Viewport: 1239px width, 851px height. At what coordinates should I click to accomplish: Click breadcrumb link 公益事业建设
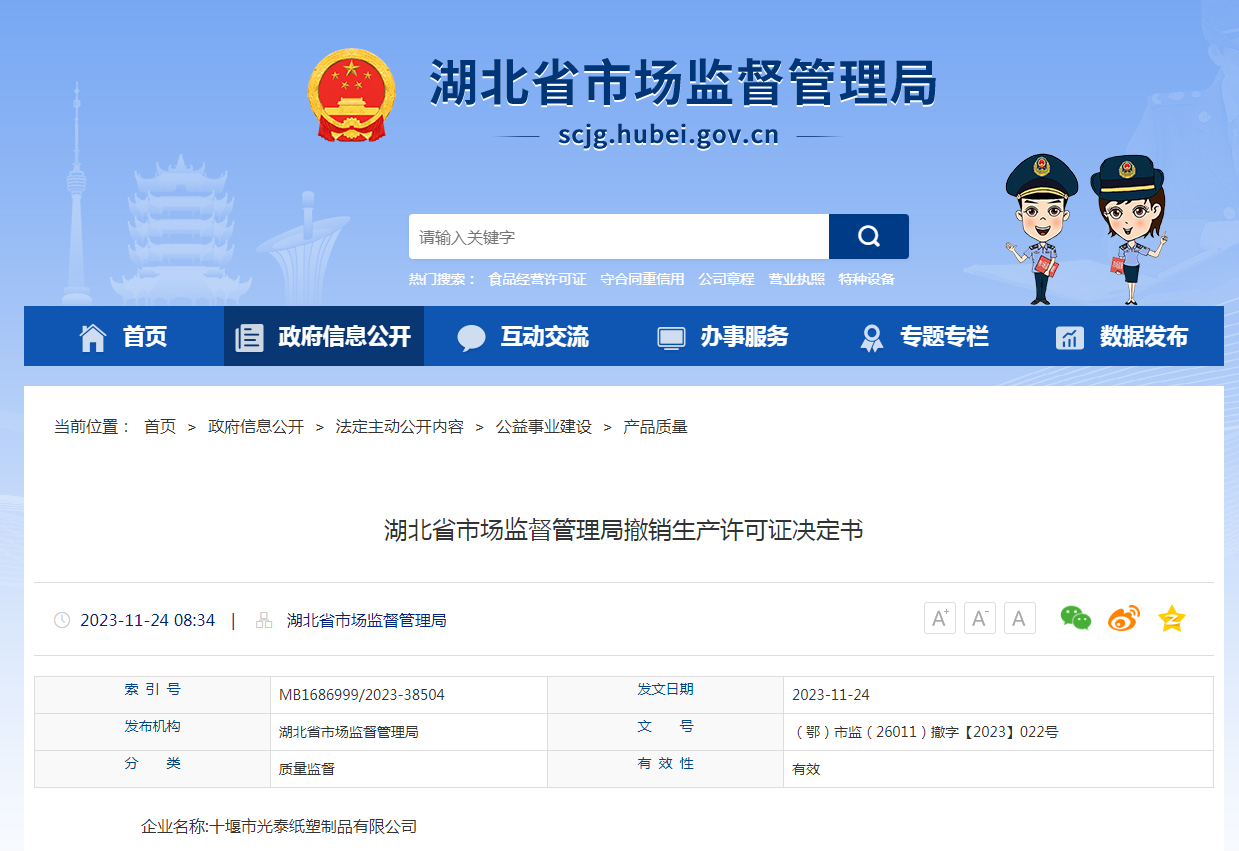coord(544,427)
